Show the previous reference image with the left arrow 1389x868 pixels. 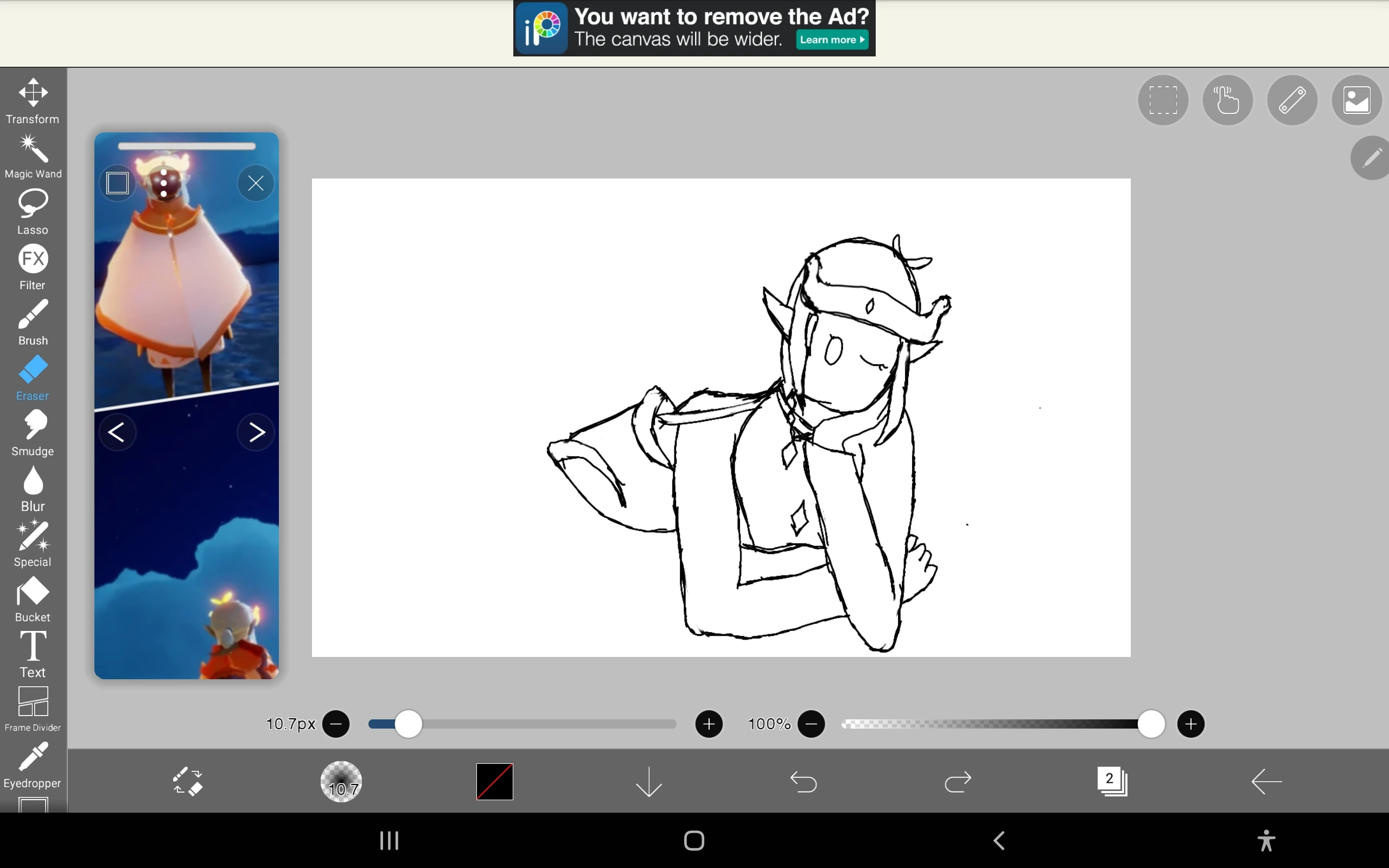pyautogui.click(x=118, y=432)
